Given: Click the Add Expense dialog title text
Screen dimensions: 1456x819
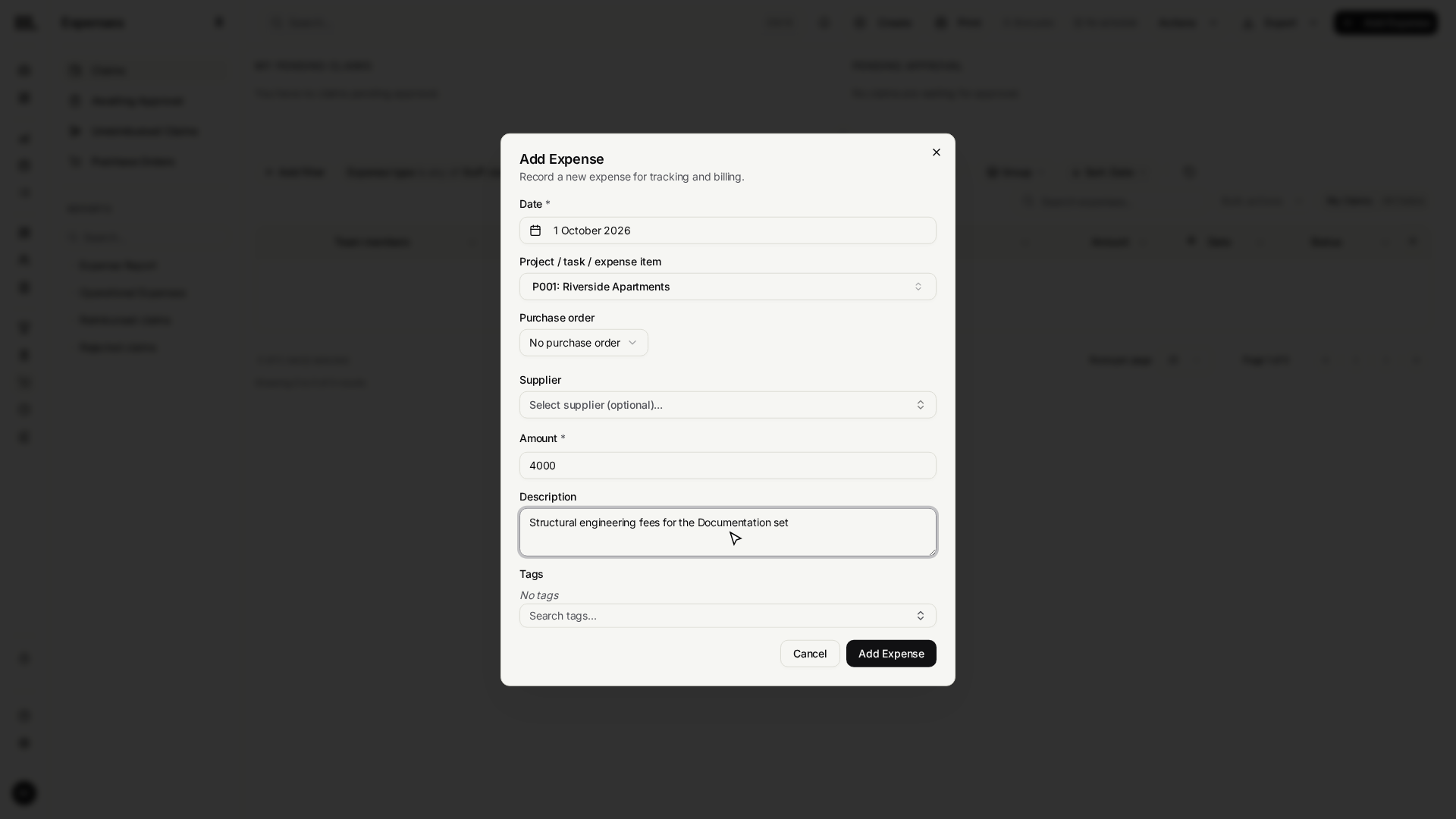Looking at the screenshot, I should 562,159.
